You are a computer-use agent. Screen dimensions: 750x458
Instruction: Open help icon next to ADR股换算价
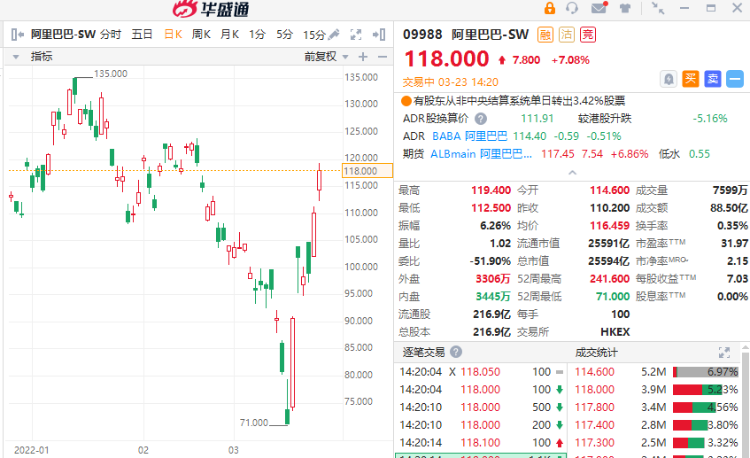481,119
